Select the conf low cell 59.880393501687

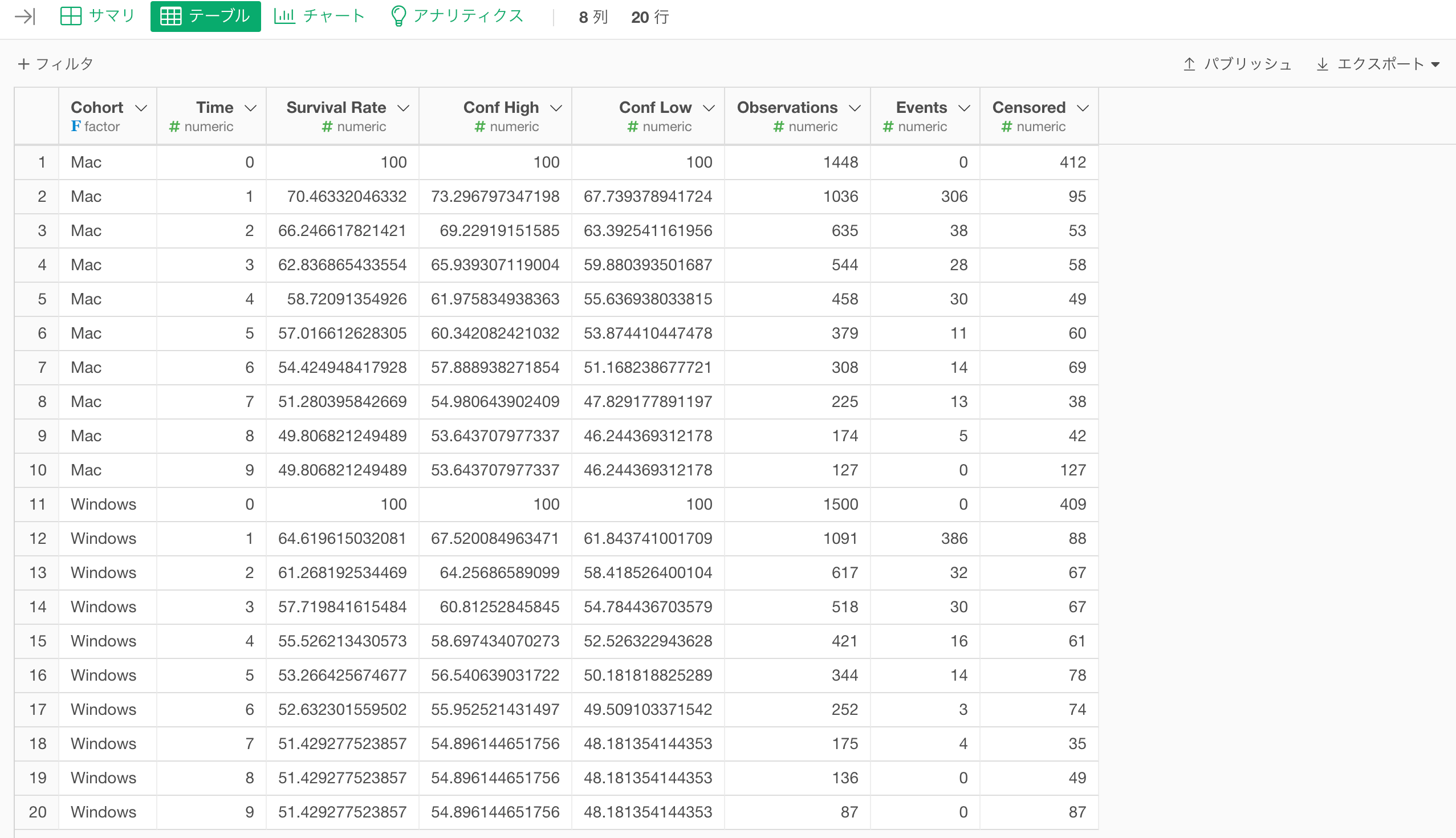(x=648, y=265)
